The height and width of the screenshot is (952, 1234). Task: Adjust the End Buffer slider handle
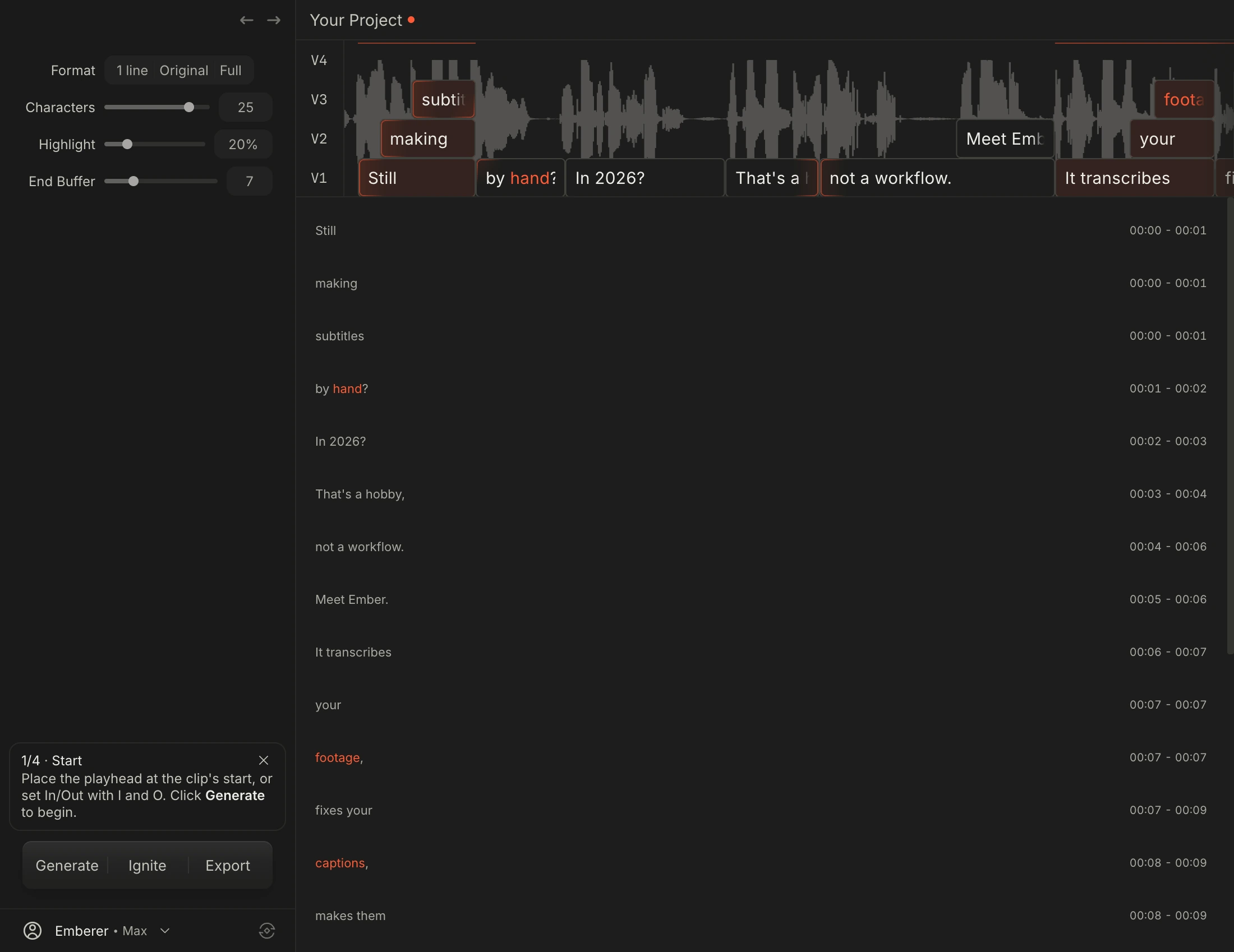coord(133,181)
